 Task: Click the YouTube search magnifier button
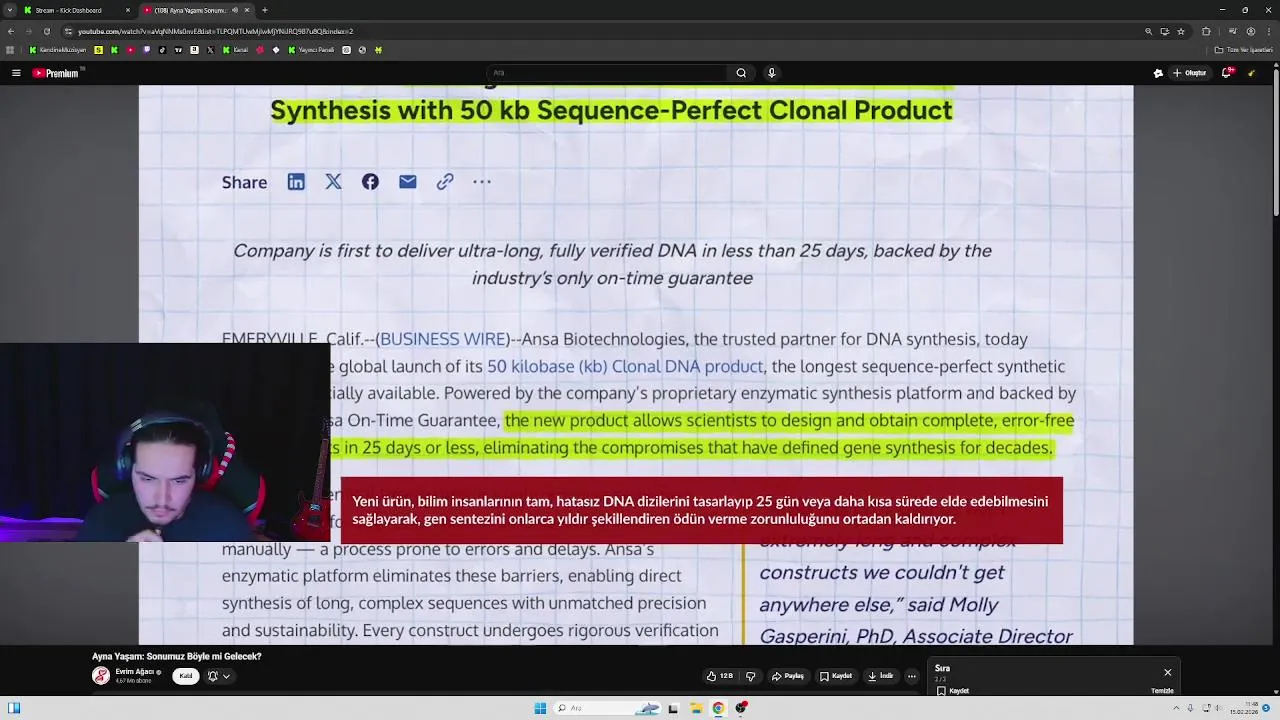click(741, 73)
